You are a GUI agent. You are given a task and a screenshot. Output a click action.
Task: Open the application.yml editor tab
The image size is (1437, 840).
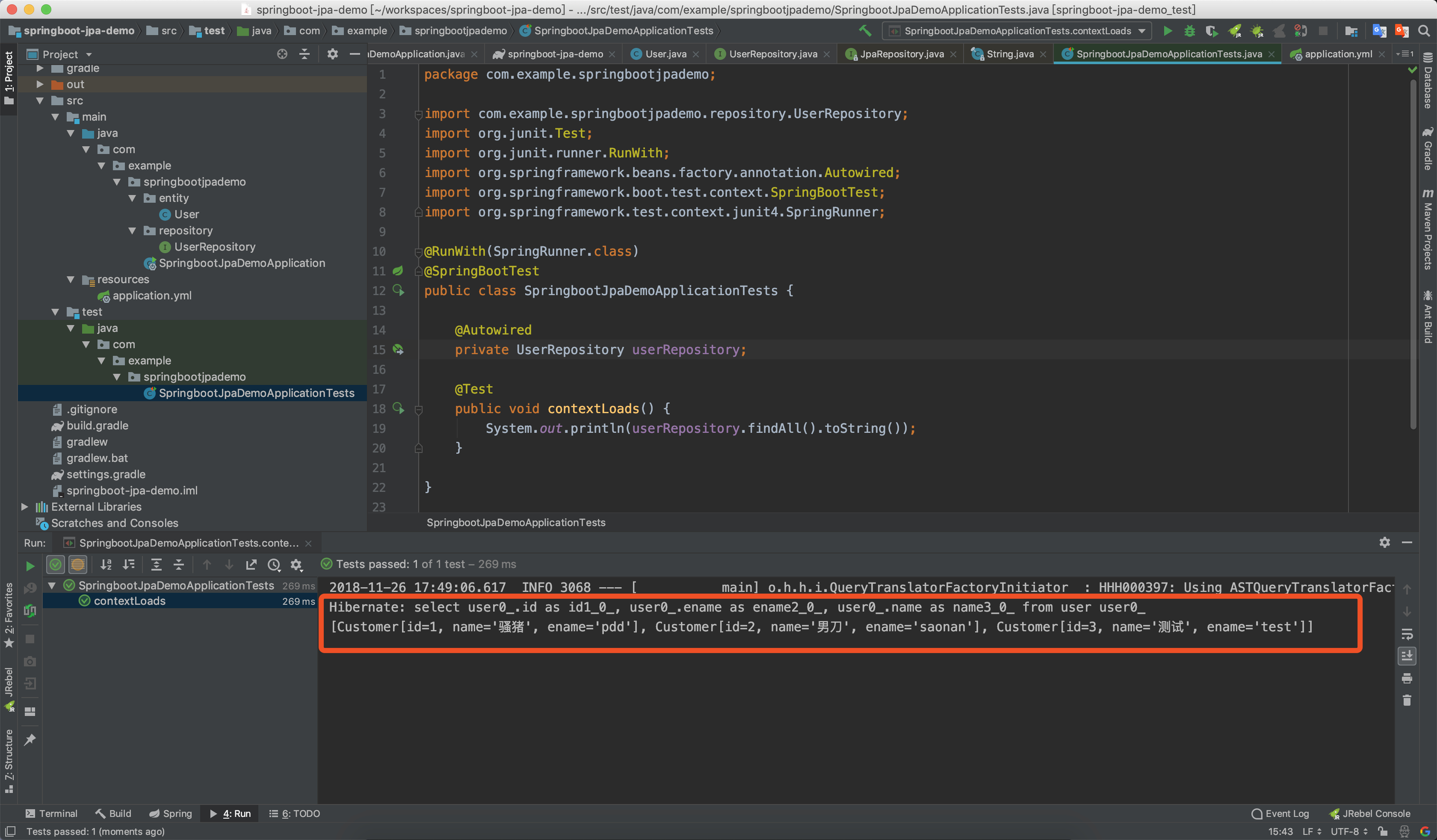(1337, 54)
